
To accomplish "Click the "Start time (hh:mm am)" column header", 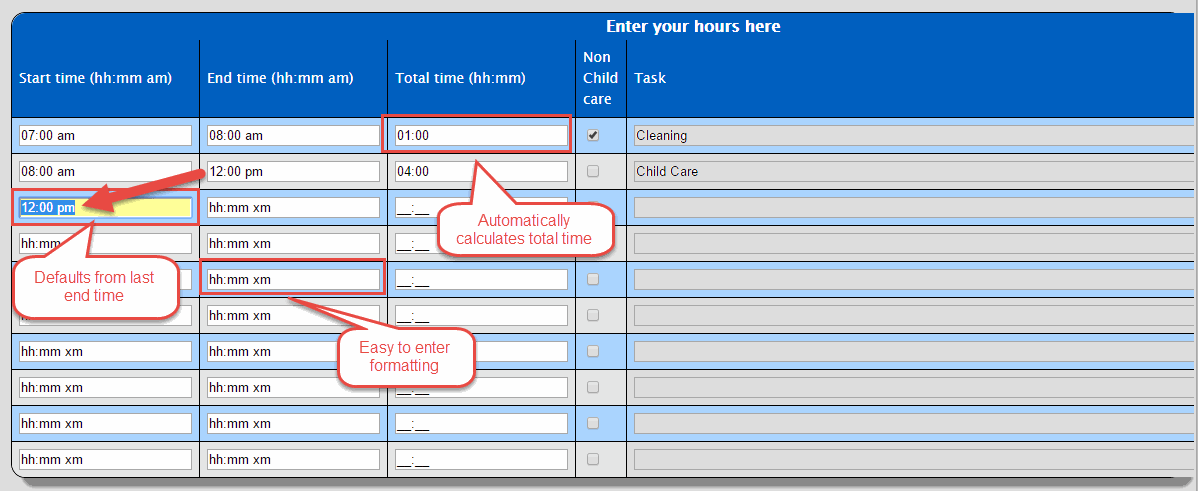I will (x=95, y=78).
